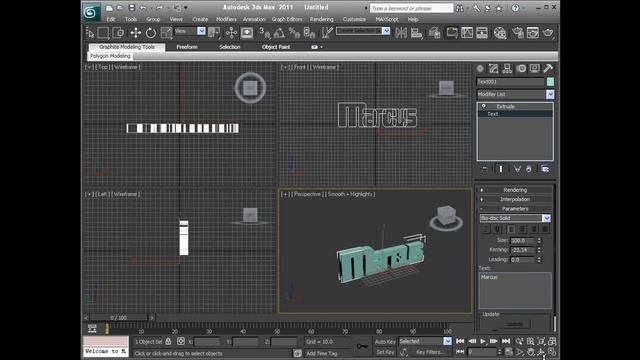Open the font dropdown in Parameters
Viewport: 640px width, 360px height.
547,218
